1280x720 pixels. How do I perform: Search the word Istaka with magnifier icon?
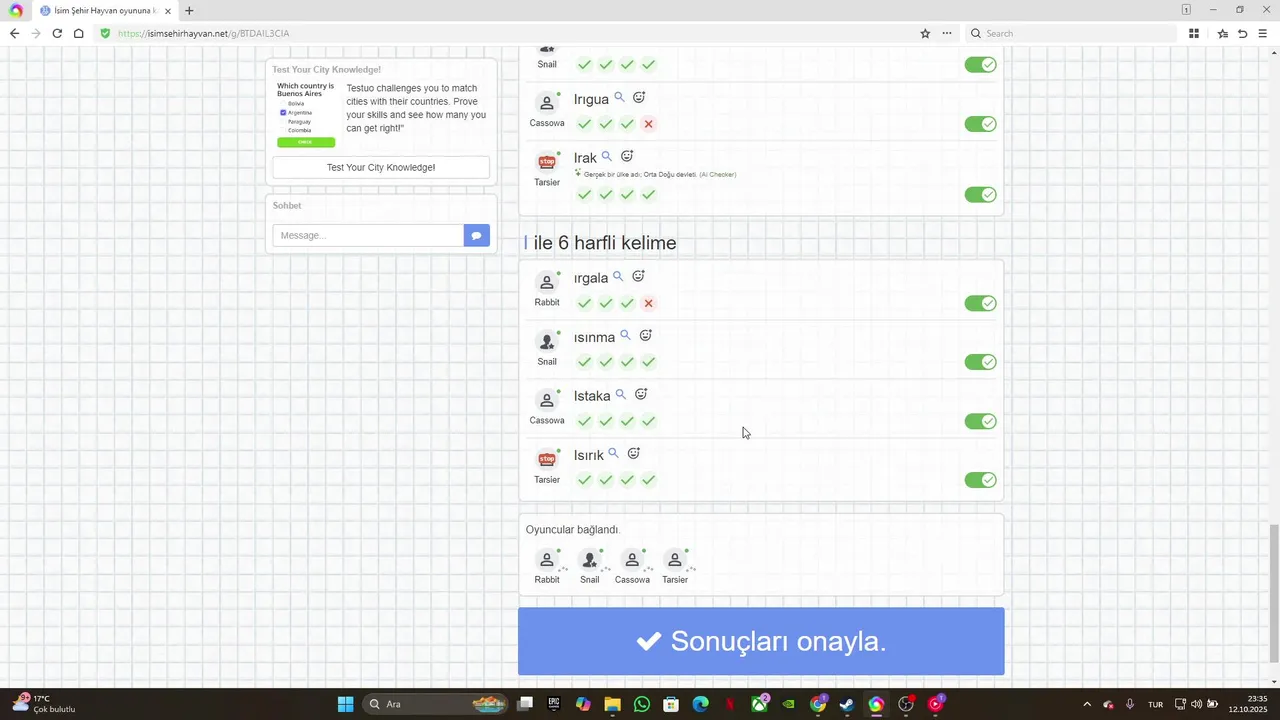[620, 394]
